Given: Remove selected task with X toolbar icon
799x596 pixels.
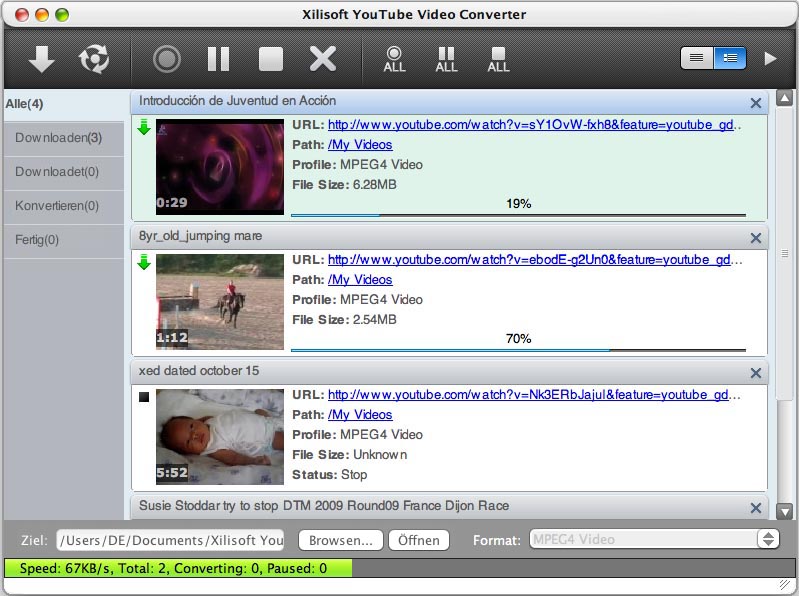Looking at the screenshot, I should click(323, 59).
